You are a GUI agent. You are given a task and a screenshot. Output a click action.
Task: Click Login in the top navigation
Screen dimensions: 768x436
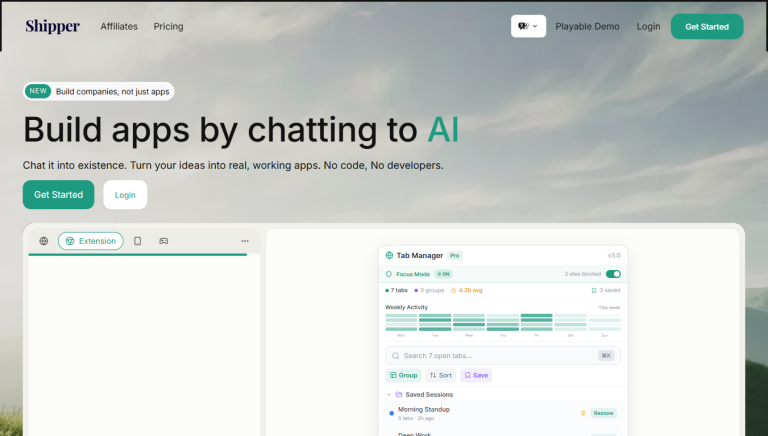point(648,26)
